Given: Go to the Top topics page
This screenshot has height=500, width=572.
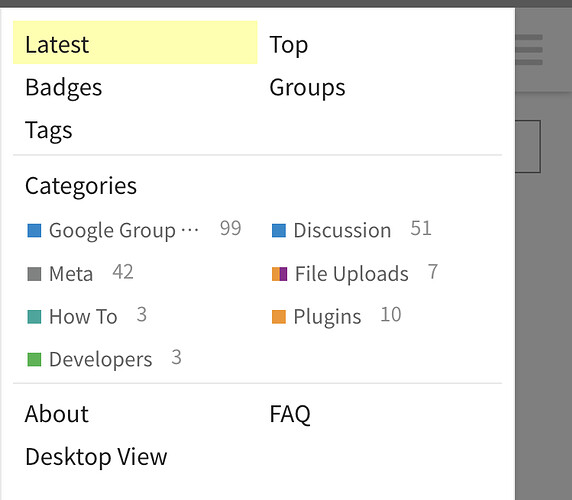Looking at the screenshot, I should point(289,45).
